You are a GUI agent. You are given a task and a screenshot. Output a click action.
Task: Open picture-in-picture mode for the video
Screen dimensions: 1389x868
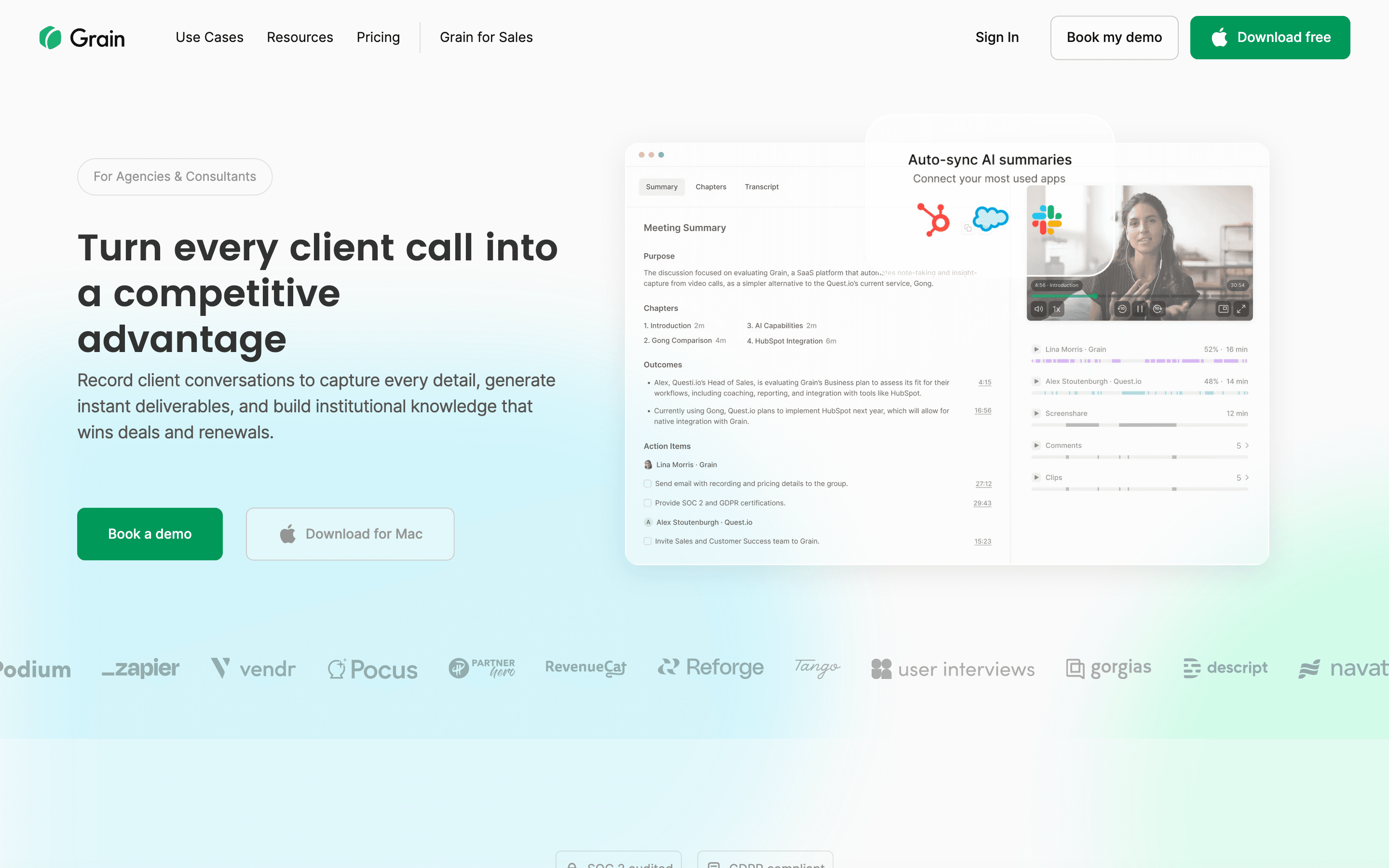coord(1223,309)
